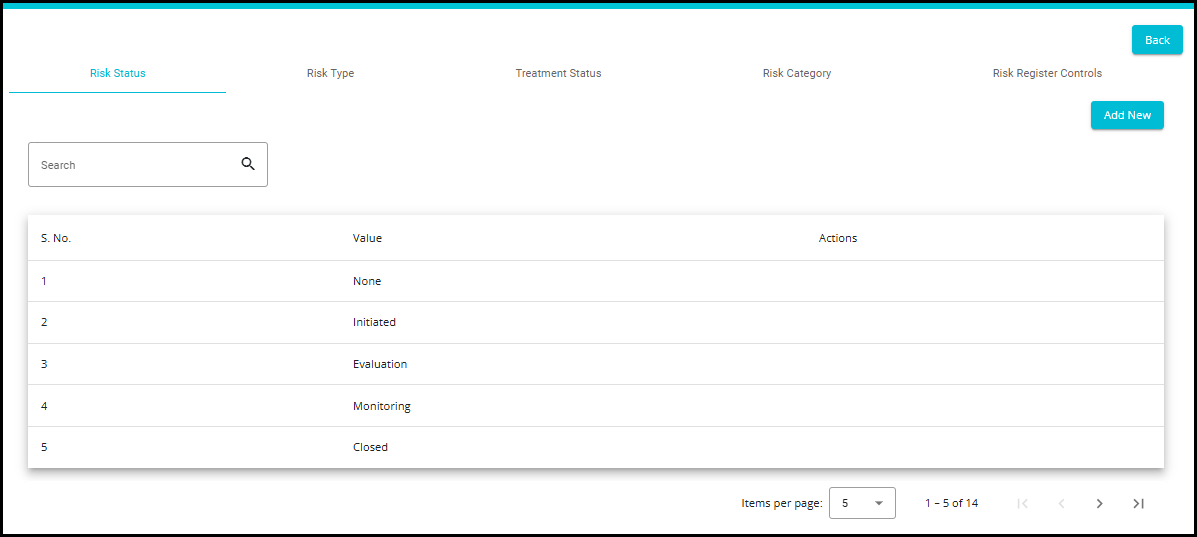Viewport: 1197px width, 537px height.
Task: Click the Monitoring row entry
Action: coord(381,406)
